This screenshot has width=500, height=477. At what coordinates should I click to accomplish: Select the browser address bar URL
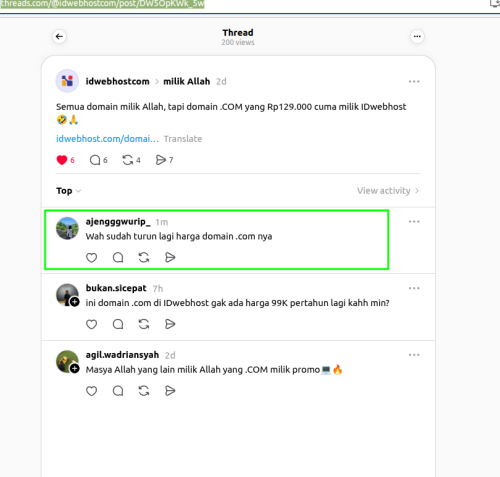(102, 4)
